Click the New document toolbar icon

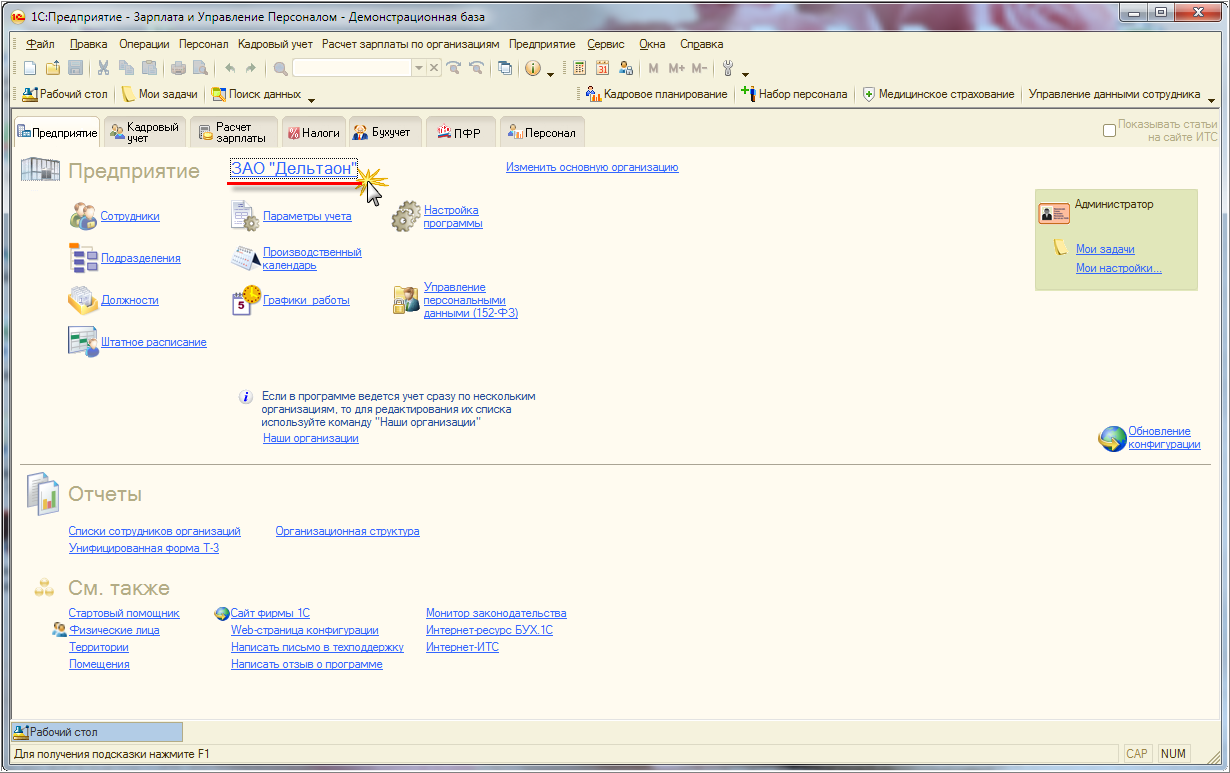[30, 68]
